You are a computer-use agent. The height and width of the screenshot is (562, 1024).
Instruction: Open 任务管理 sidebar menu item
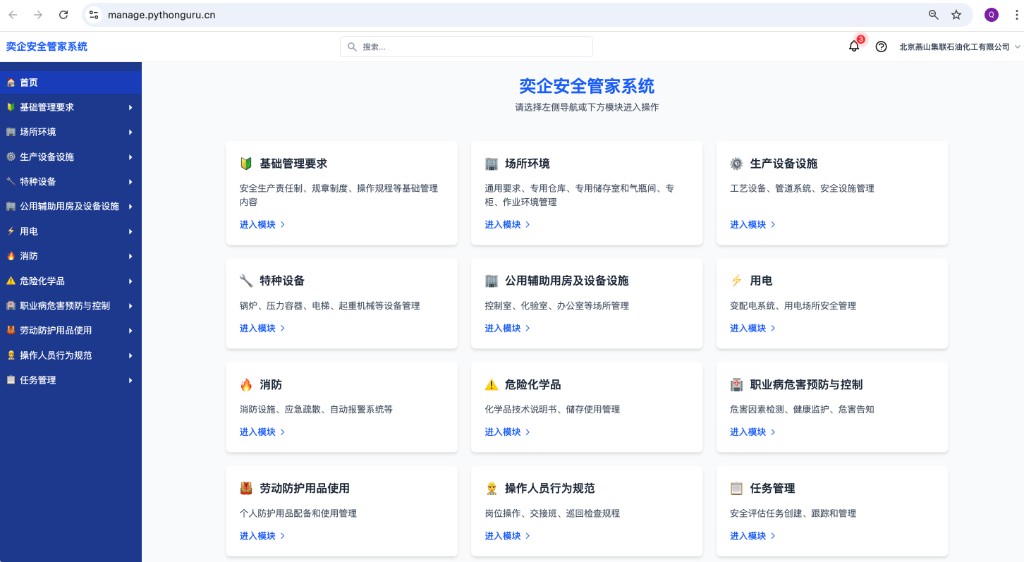71,380
